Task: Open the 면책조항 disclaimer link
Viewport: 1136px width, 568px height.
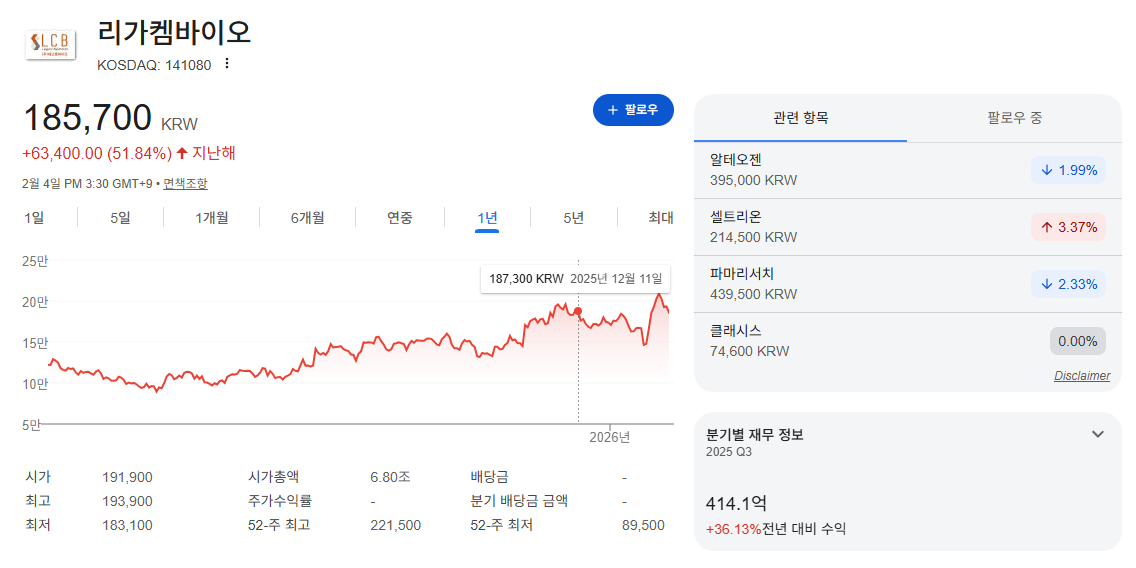Action: 185,183
